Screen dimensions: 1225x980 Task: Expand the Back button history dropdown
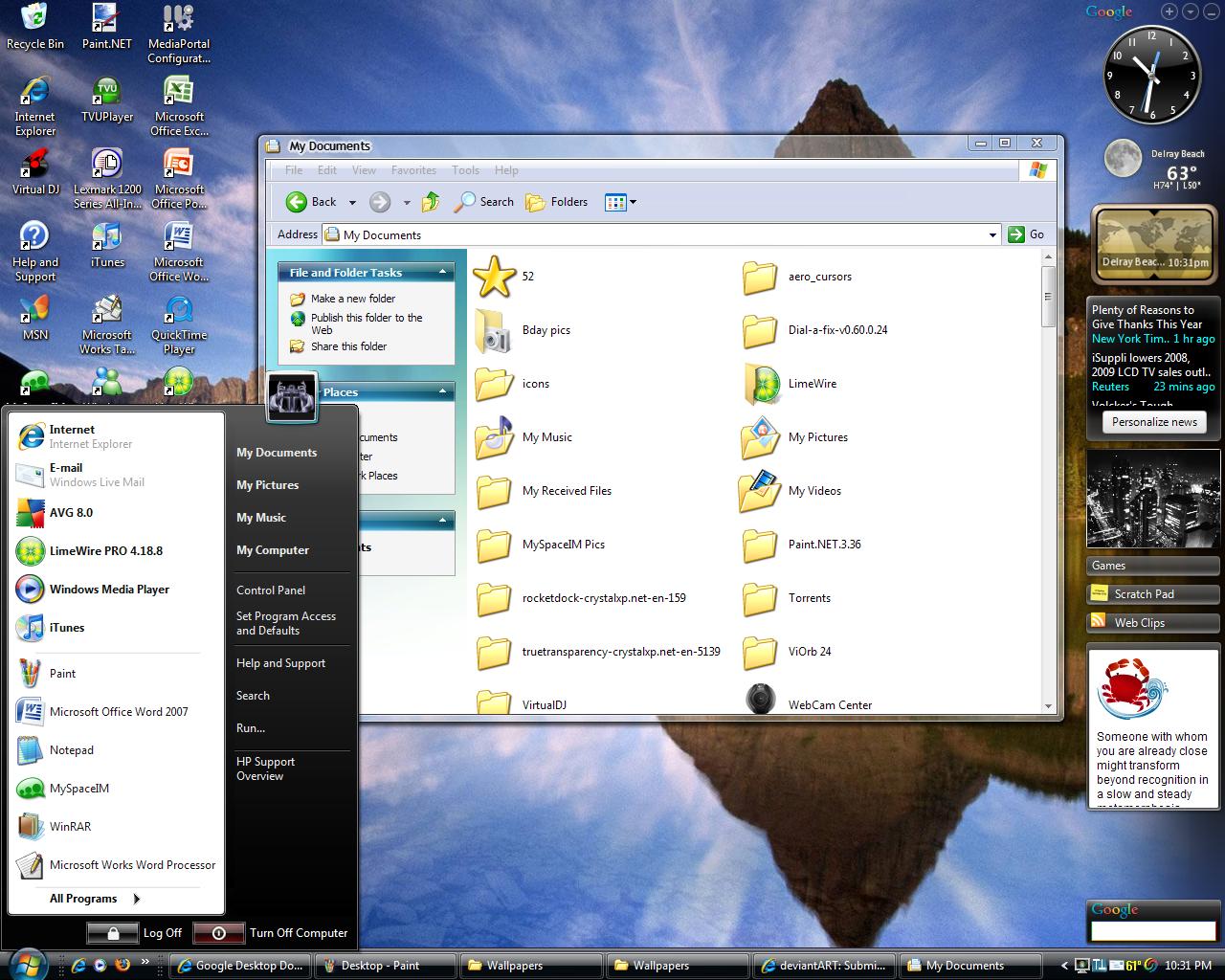pos(352,202)
